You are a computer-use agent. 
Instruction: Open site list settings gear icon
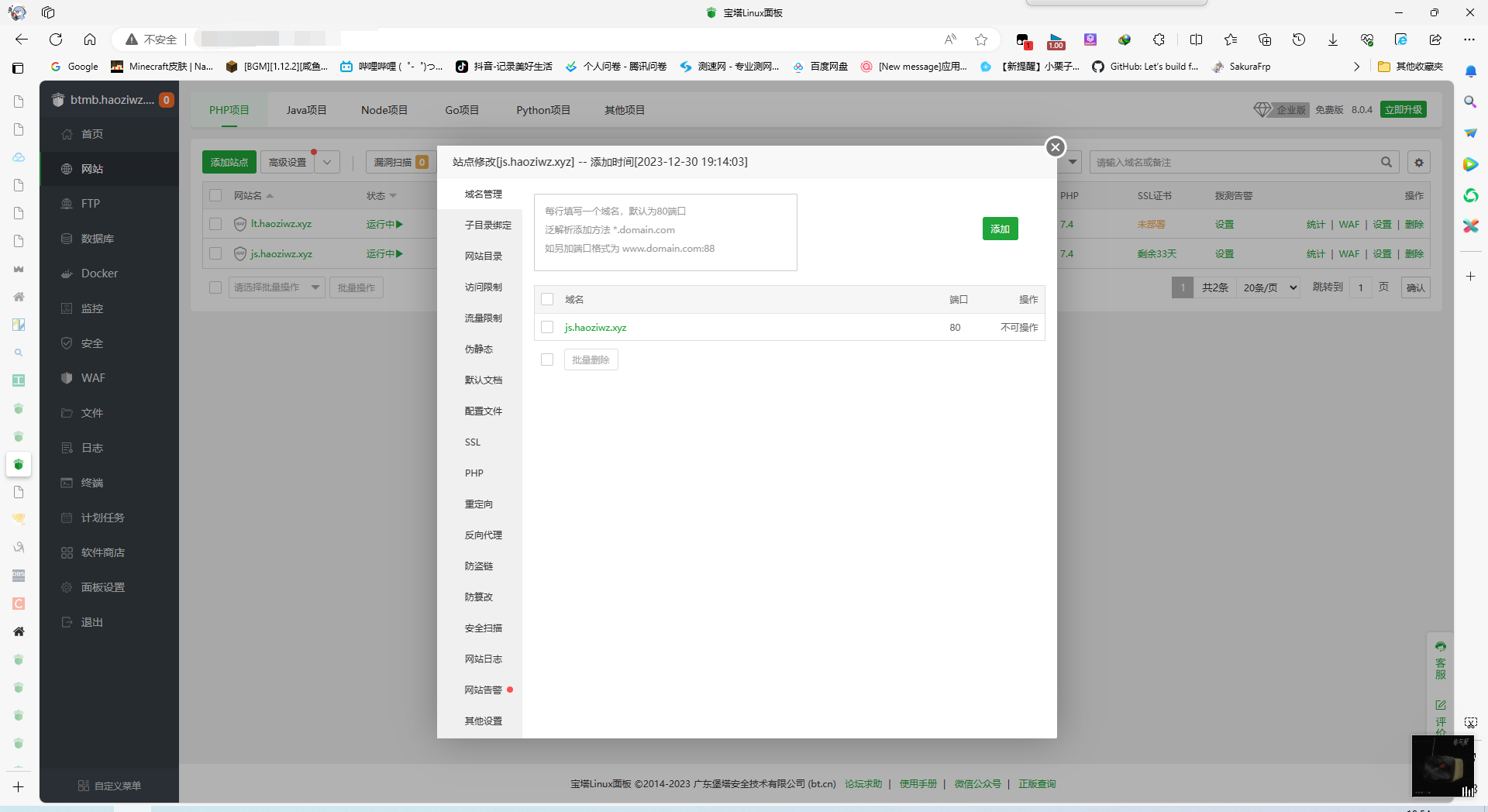tap(1419, 162)
